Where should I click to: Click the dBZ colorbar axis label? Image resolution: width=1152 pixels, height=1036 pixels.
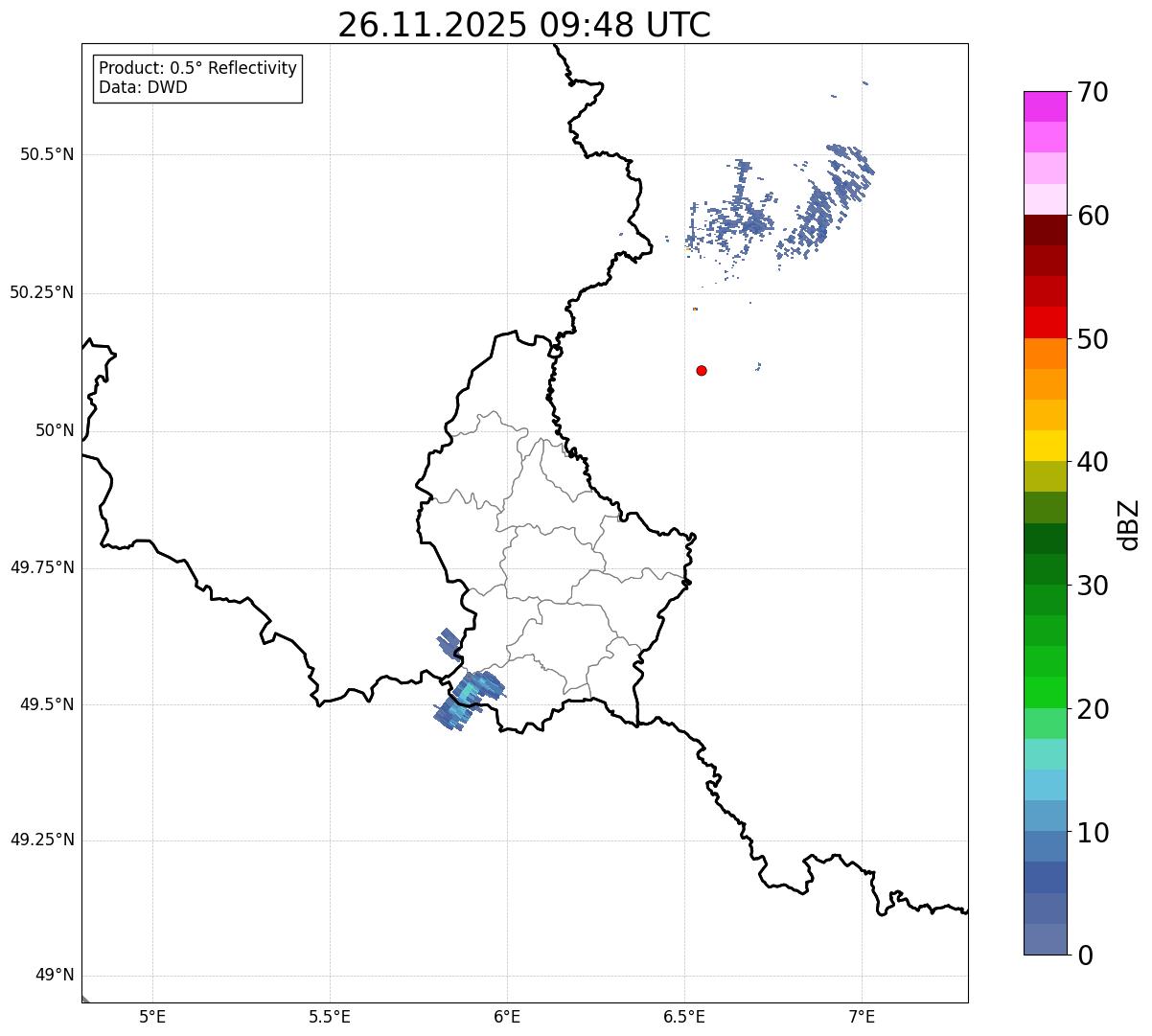[1129, 524]
